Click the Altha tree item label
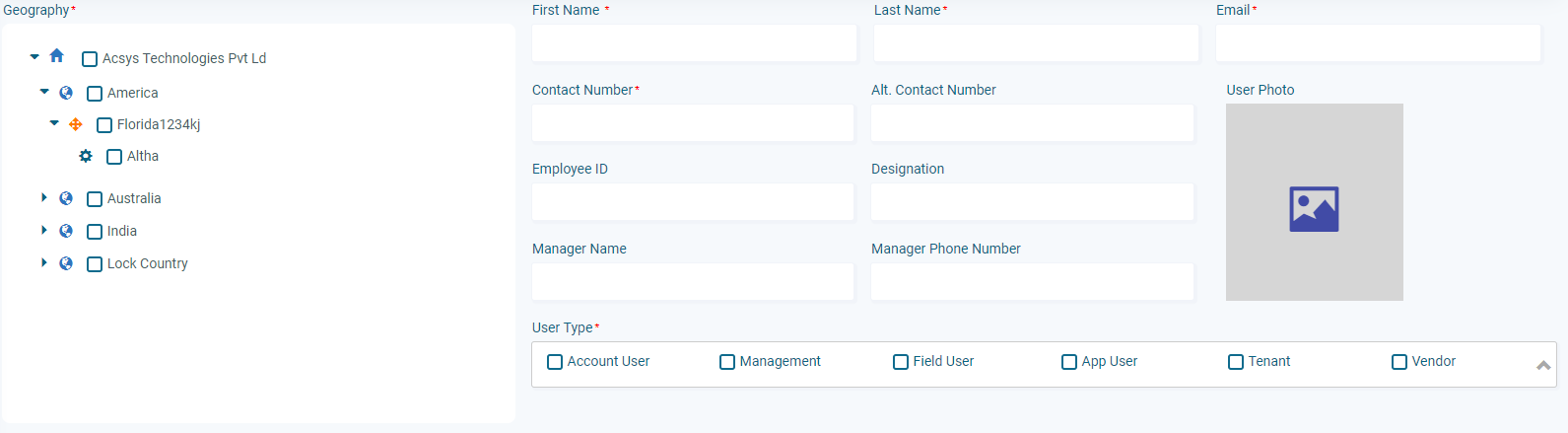 point(143,156)
